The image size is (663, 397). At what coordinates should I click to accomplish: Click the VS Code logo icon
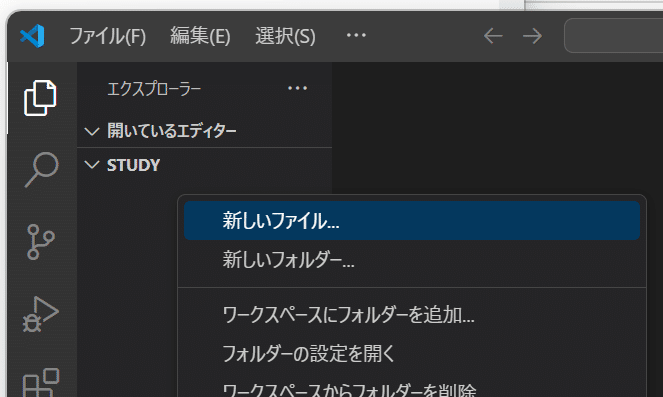[x=32, y=36]
